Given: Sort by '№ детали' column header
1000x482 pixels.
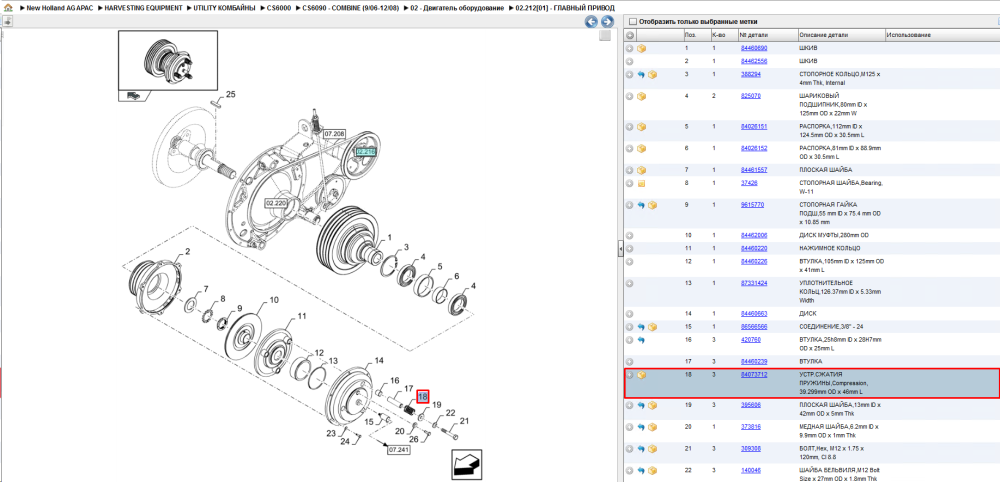Looking at the screenshot, I should click(767, 35).
